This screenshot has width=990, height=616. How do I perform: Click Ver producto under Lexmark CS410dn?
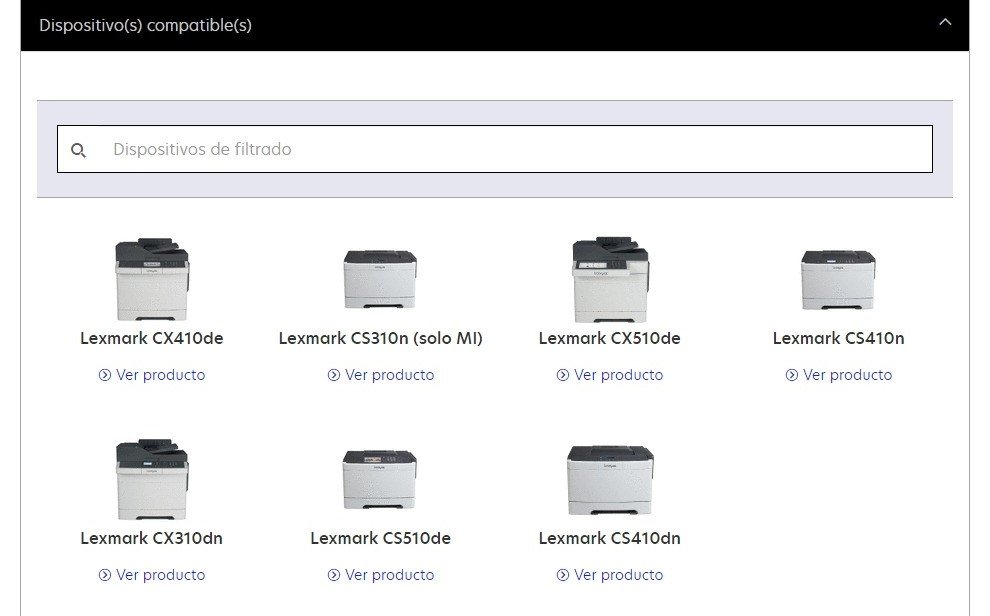610,575
